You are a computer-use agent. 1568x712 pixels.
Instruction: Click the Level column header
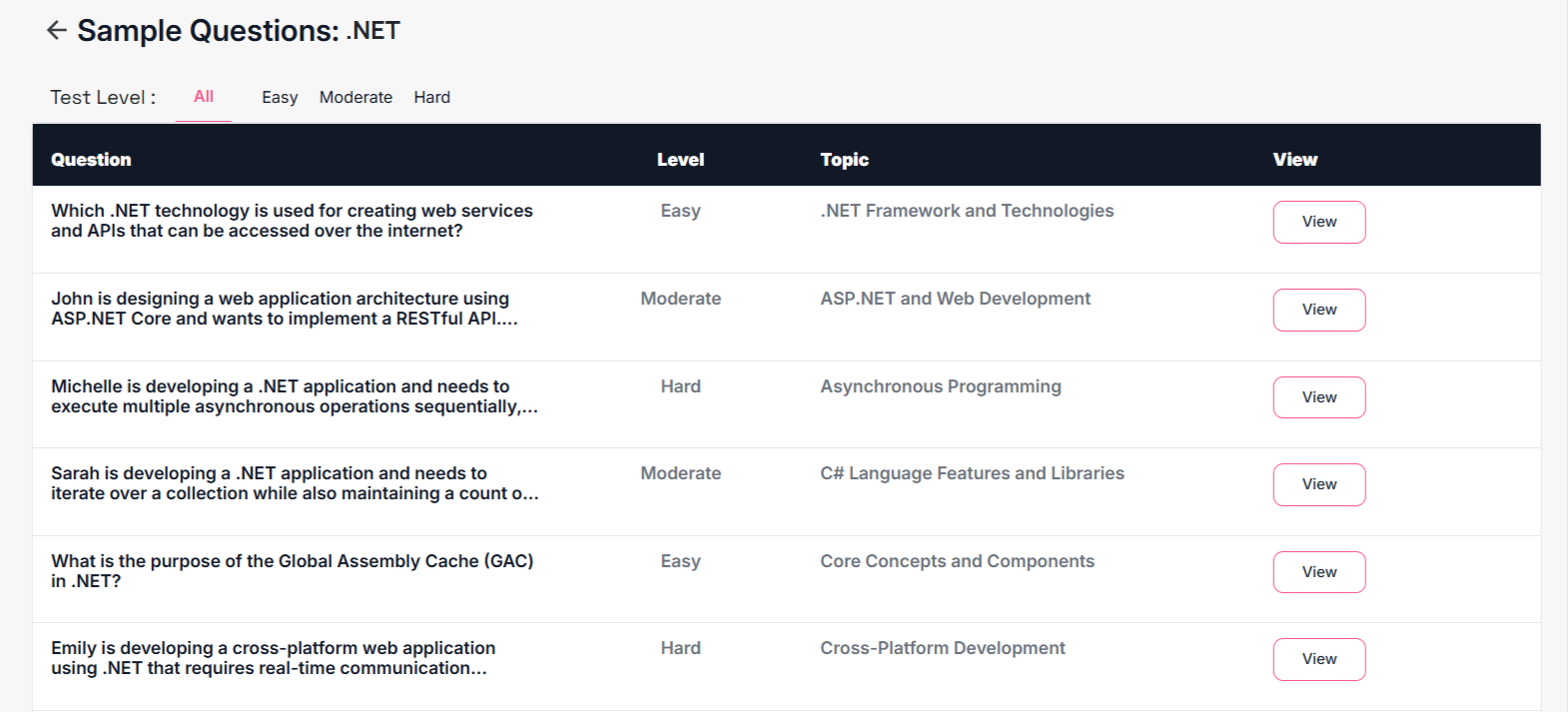[x=680, y=160]
